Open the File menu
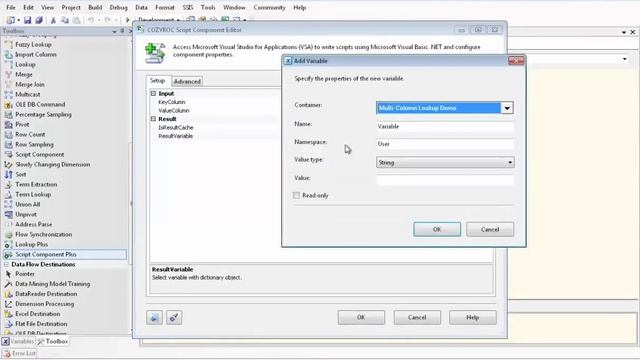The height and width of the screenshot is (360, 640). tap(11, 7)
